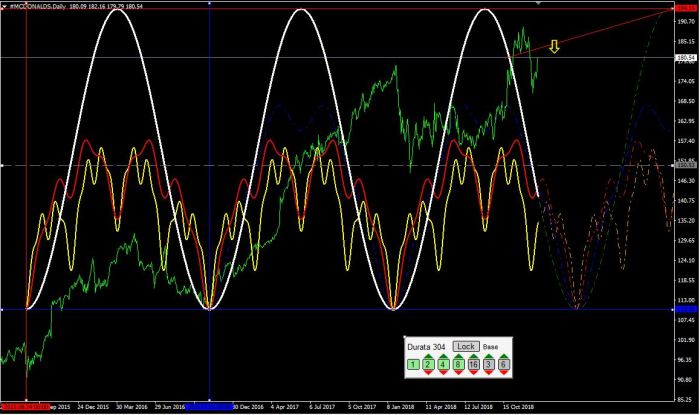Image resolution: width=700 pixels, height=415 pixels.
Task: Click the red date label on time axis
Action: [x=24, y=408]
